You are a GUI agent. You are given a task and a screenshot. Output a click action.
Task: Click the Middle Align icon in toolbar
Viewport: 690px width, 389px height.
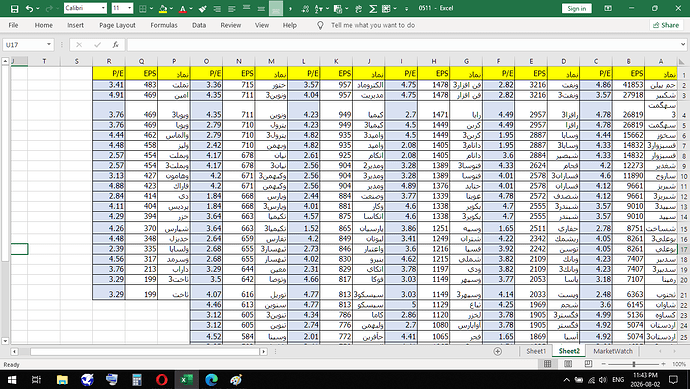click(261, 8)
